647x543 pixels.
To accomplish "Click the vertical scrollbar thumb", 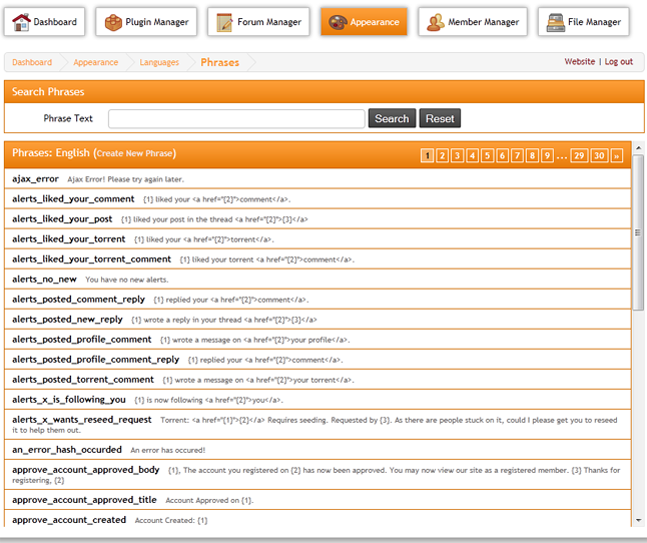I will click(638, 232).
